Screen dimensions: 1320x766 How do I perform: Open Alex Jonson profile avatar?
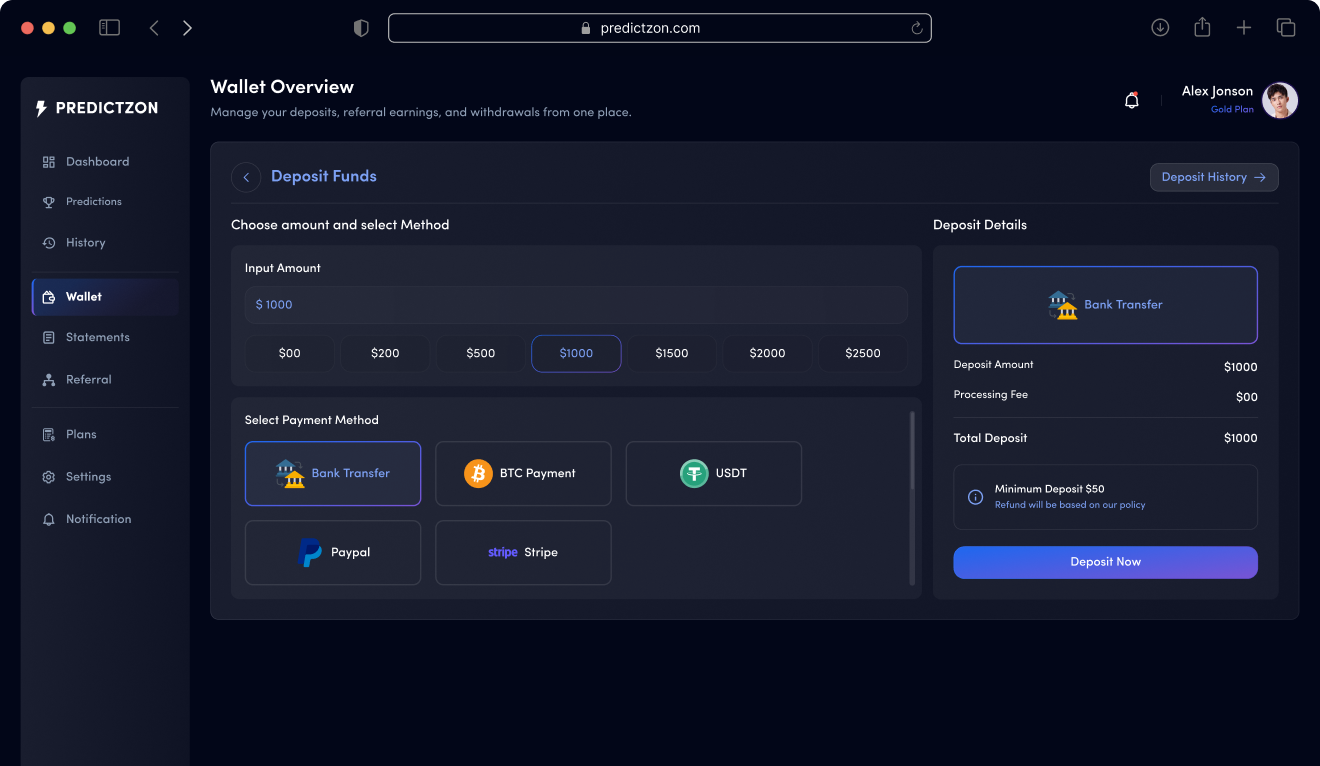1279,100
